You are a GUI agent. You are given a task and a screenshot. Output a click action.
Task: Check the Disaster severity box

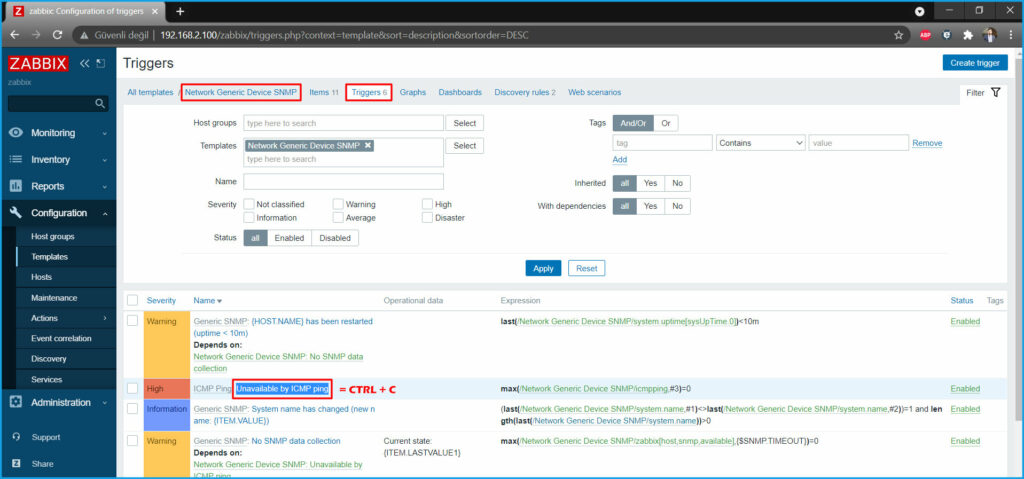point(427,218)
